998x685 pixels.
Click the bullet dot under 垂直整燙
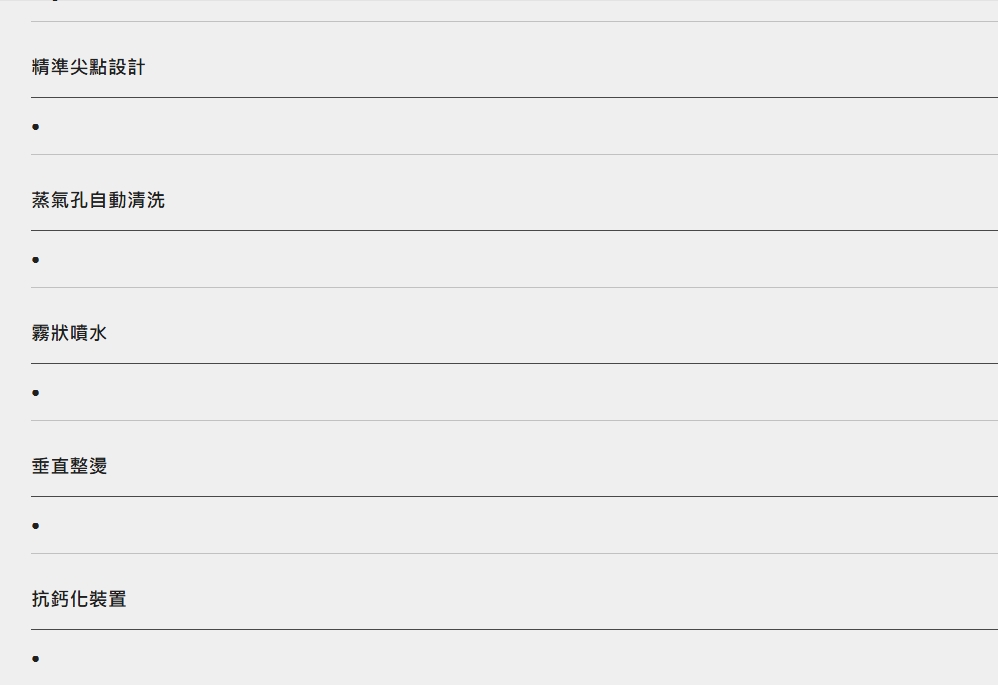(36, 526)
